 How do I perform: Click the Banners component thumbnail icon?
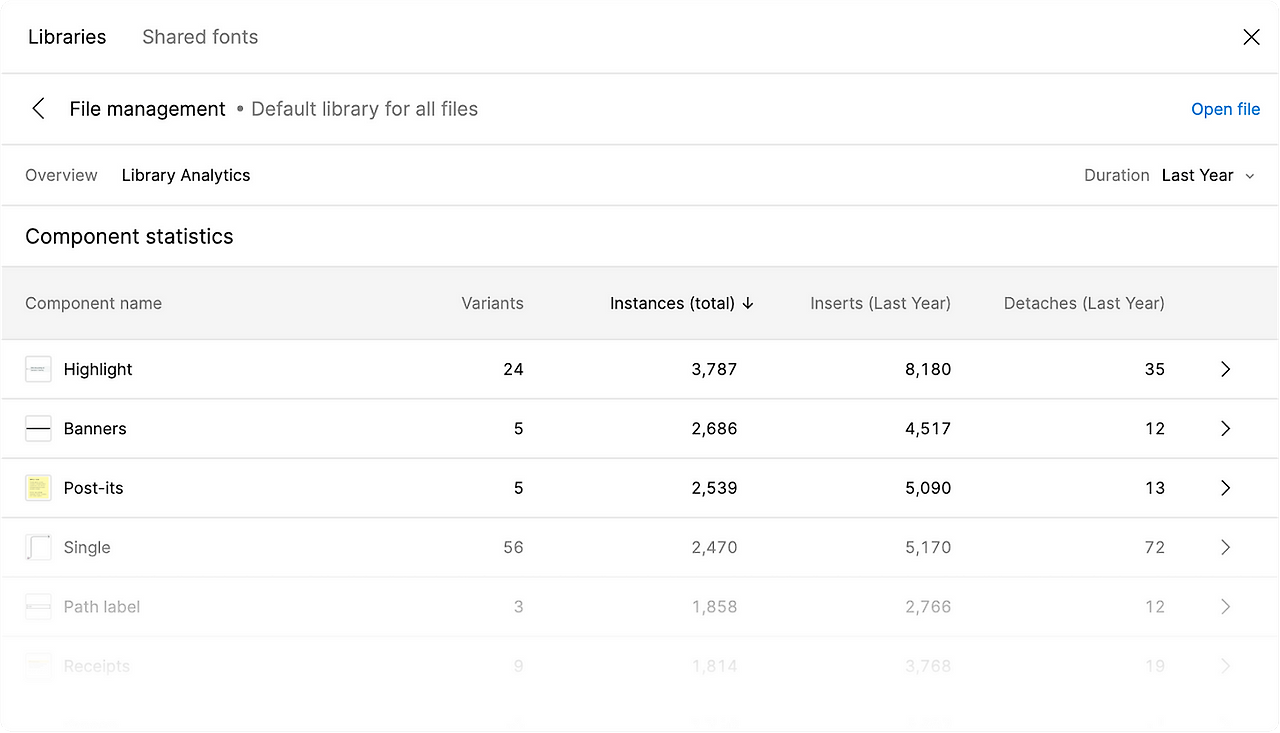(x=38, y=429)
